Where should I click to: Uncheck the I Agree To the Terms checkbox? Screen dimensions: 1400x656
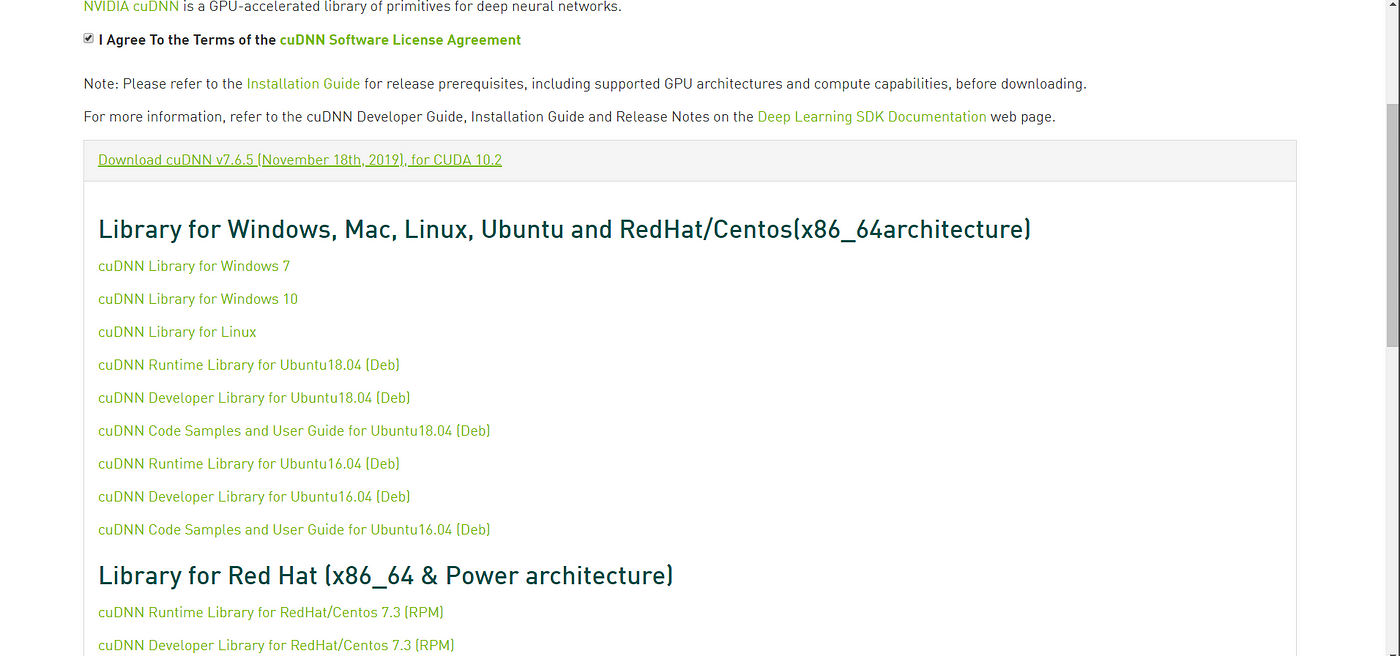(89, 39)
